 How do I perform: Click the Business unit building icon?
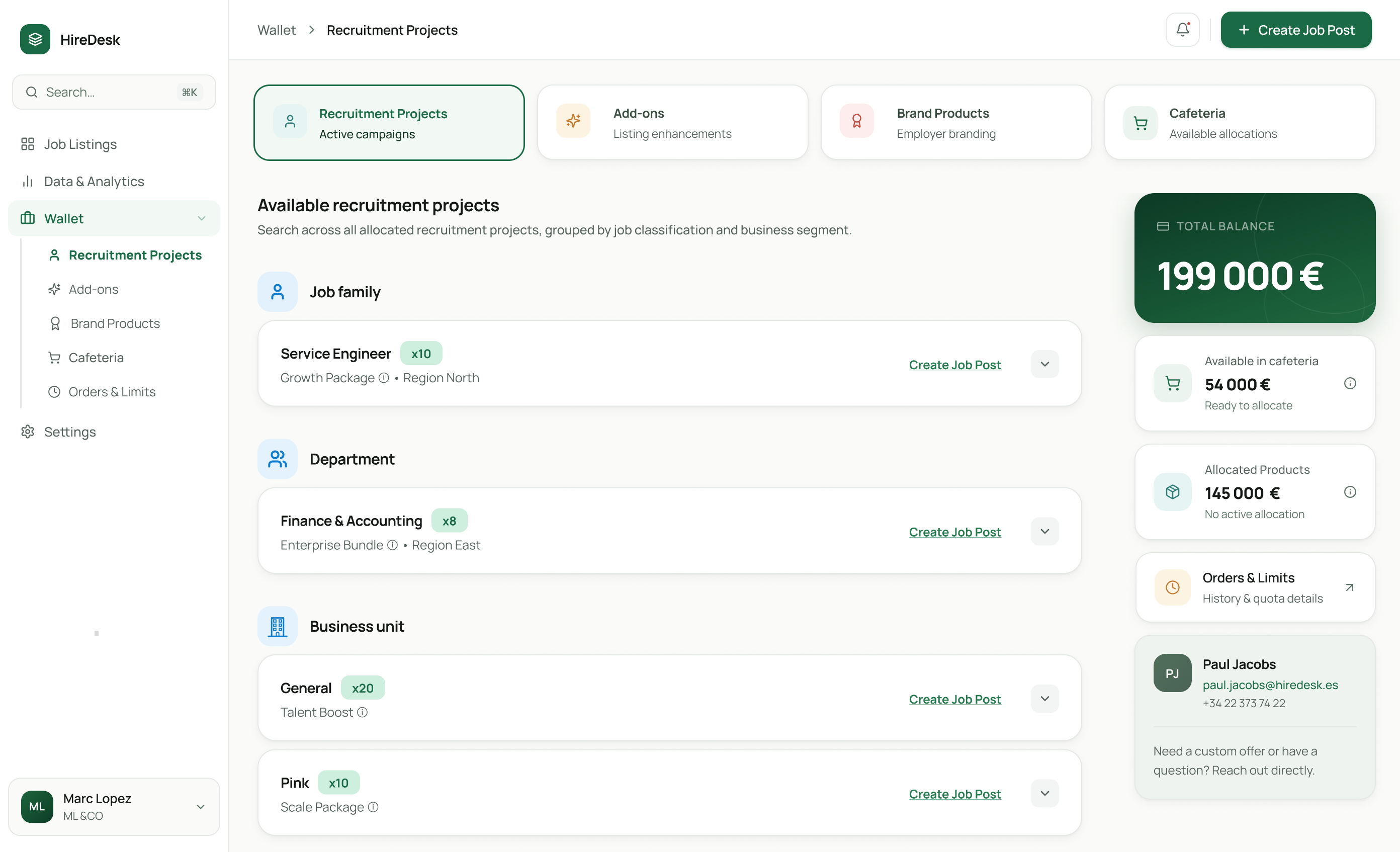click(277, 626)
